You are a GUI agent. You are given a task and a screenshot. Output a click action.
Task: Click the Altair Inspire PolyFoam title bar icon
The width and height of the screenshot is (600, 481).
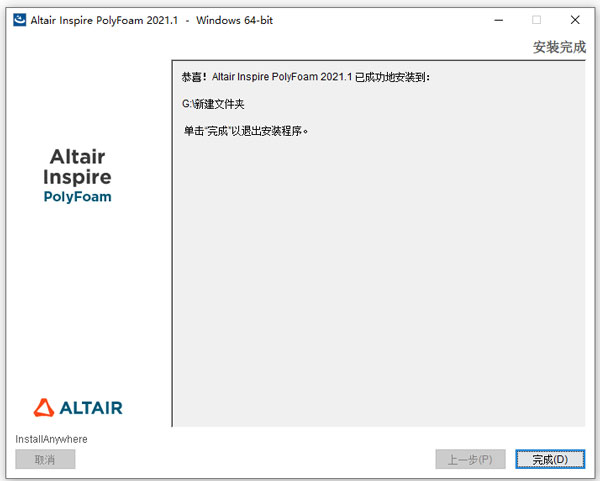point(20,20)
